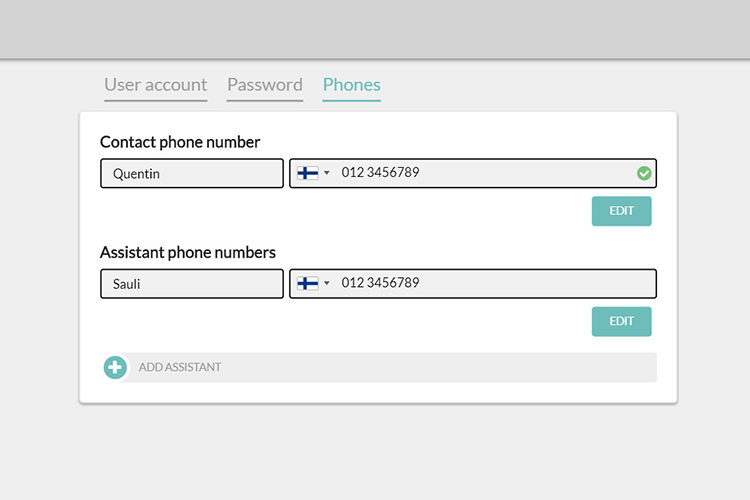Click the Contact phone number heading
The width and height of the screenshot is (750, 500).
tap(180, 142)
